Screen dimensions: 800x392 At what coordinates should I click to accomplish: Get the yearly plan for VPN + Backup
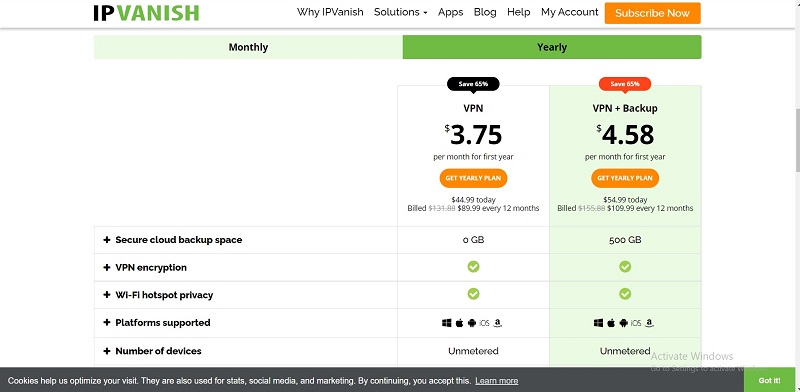coord(625,178)
